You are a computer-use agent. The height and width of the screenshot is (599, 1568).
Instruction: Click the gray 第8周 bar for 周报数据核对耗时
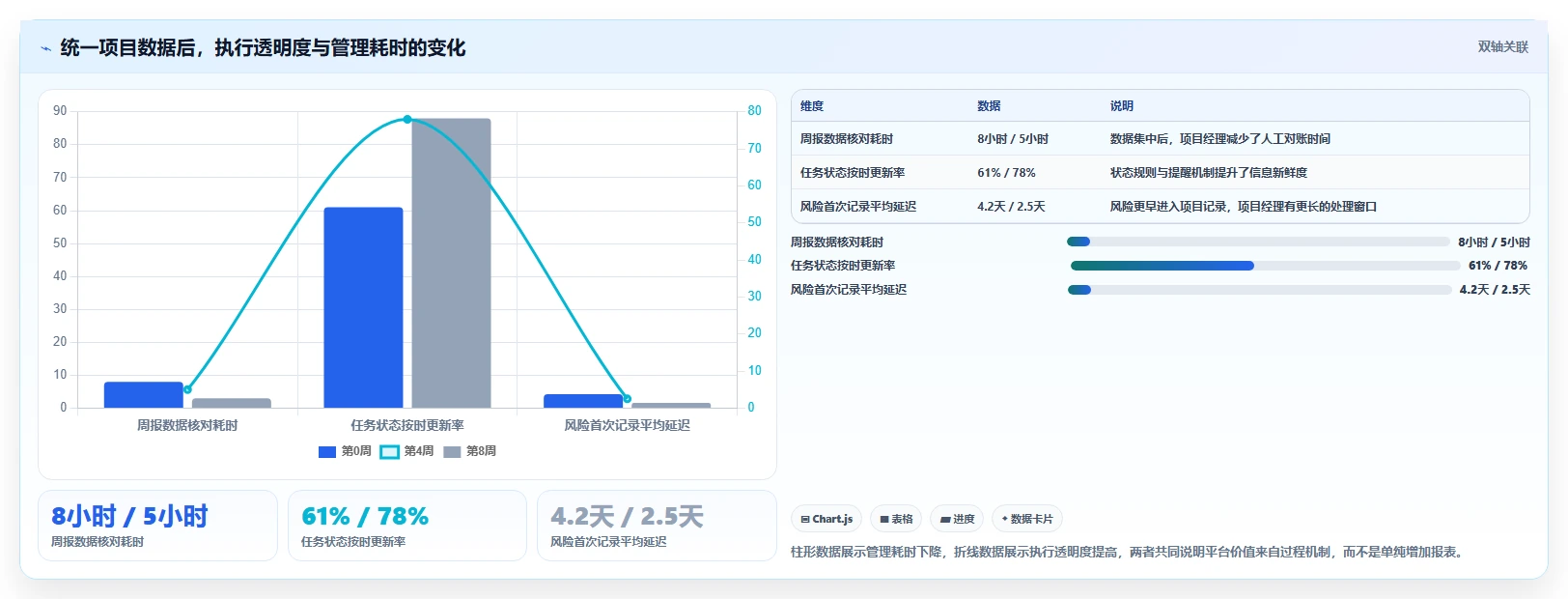tap(232, 403)
